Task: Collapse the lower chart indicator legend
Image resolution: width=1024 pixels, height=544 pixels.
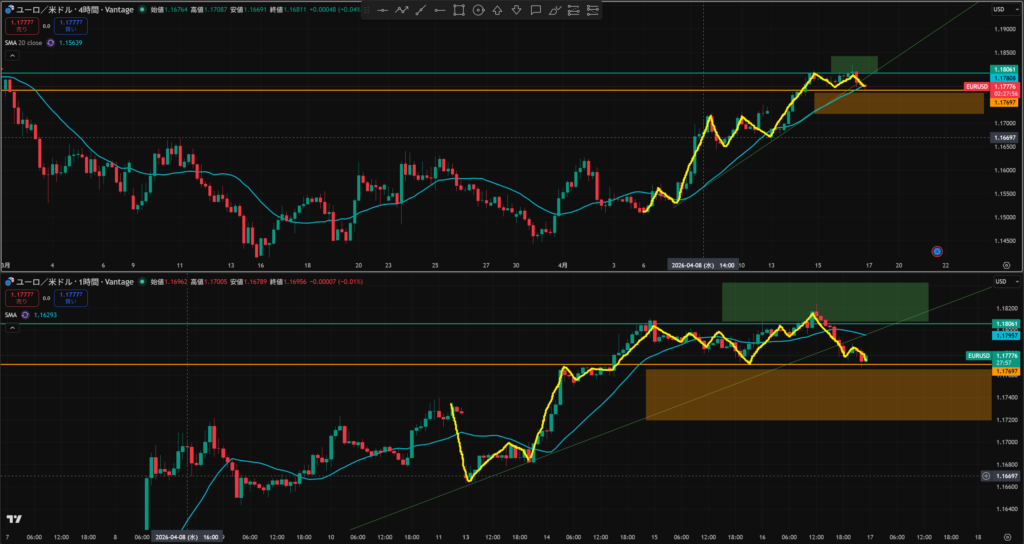Action: (12, 328)
